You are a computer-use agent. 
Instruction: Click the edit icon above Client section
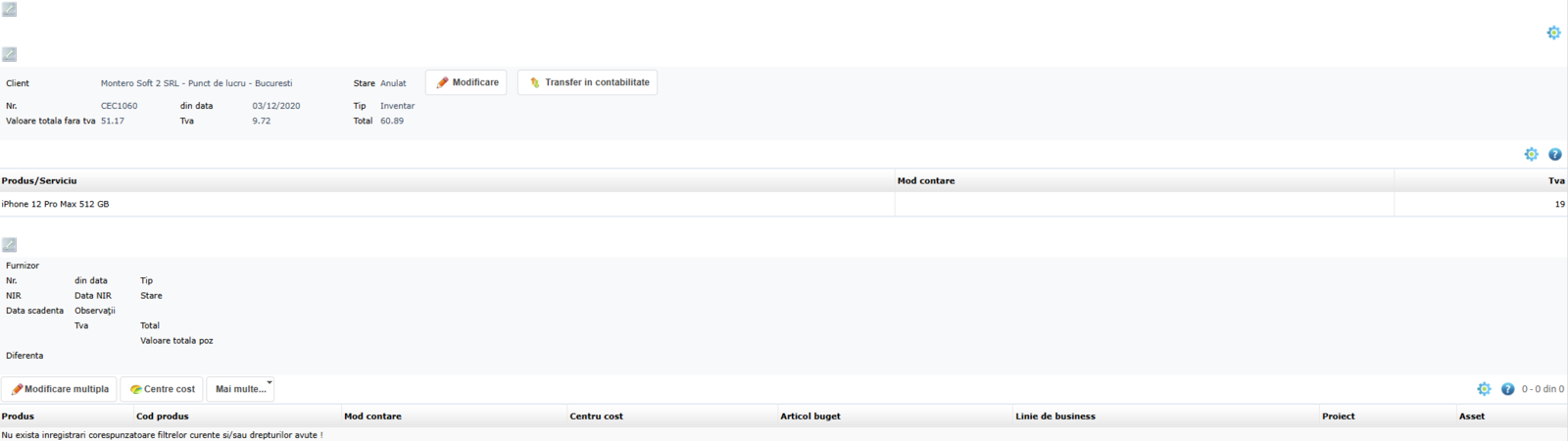pyautogui.click(x=9, y=55)
